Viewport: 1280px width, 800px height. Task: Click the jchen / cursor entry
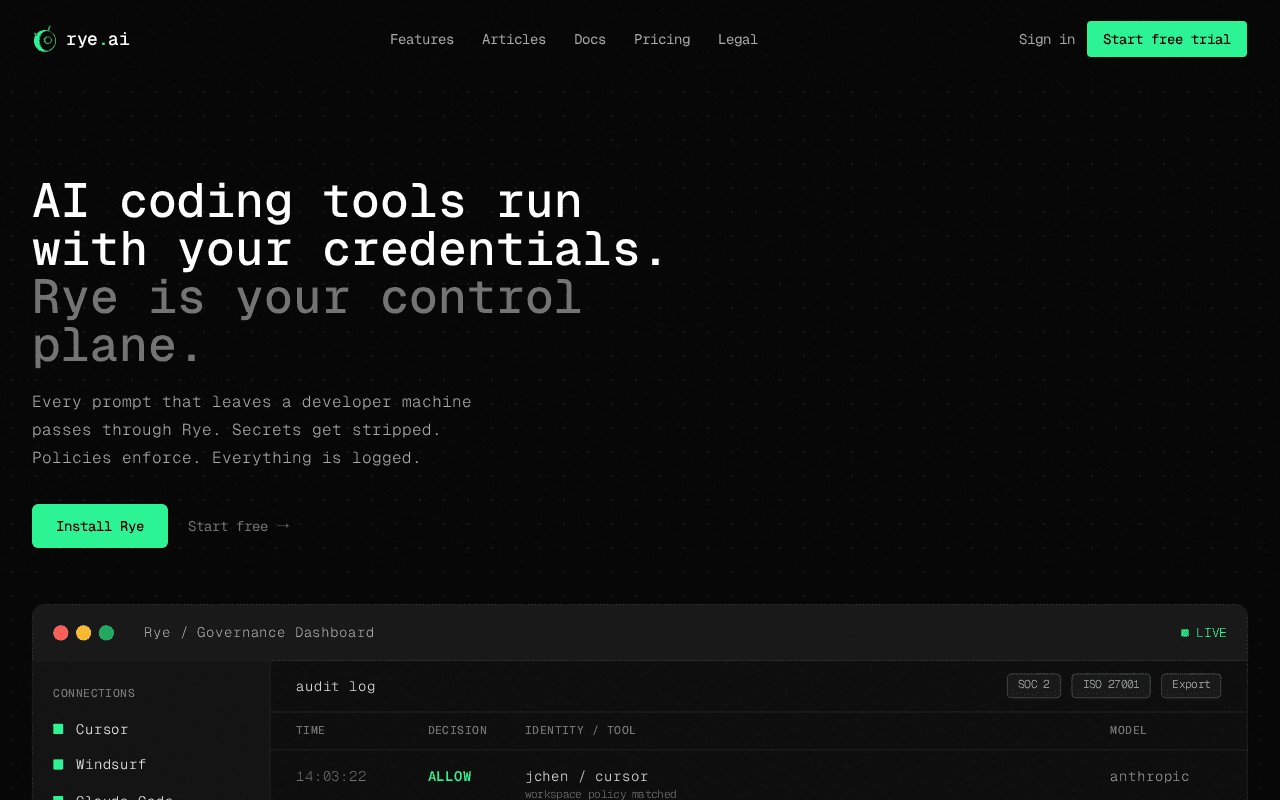coord(587,776)
